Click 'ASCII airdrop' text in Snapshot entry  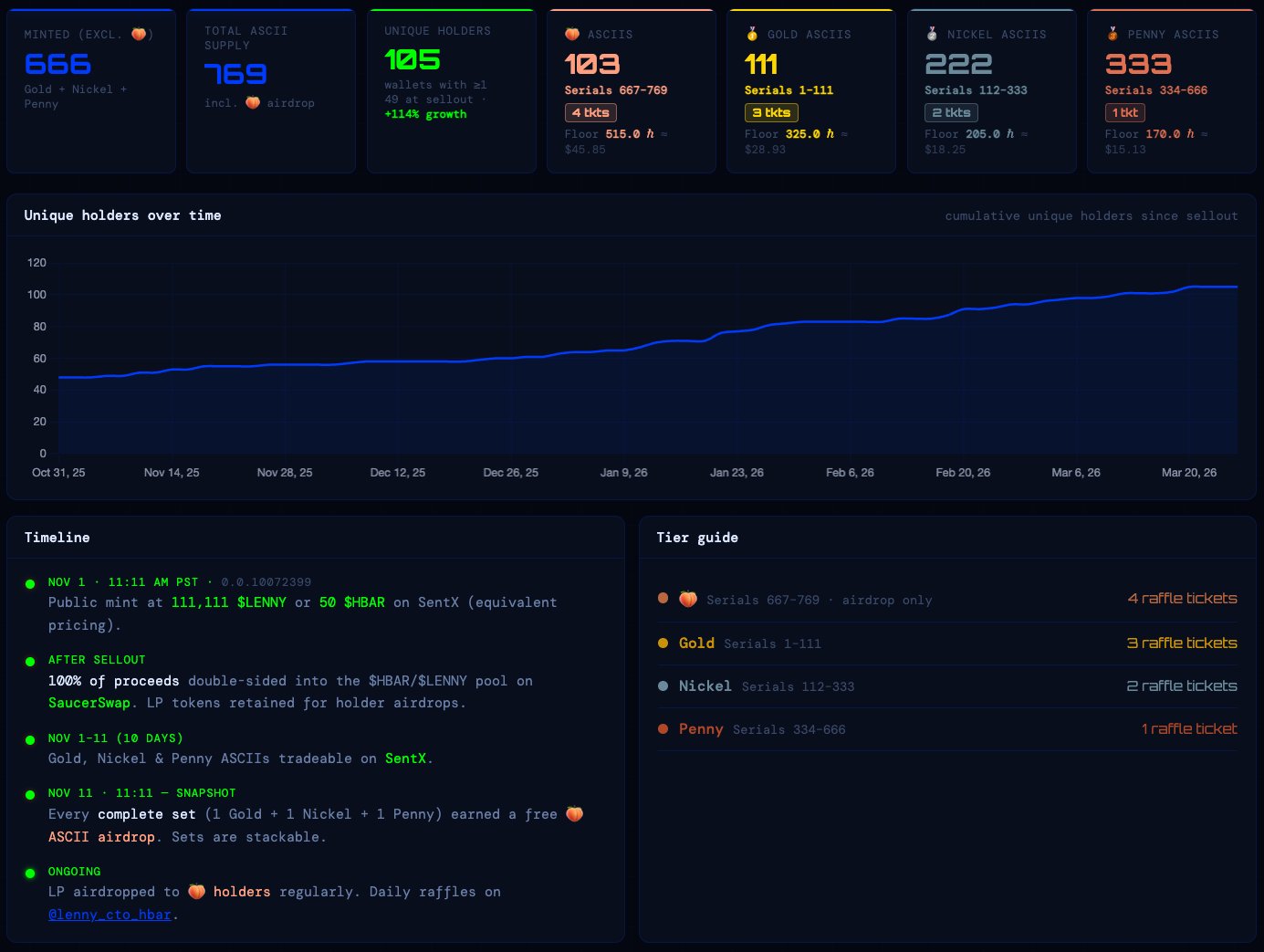[x=101, y=837]
